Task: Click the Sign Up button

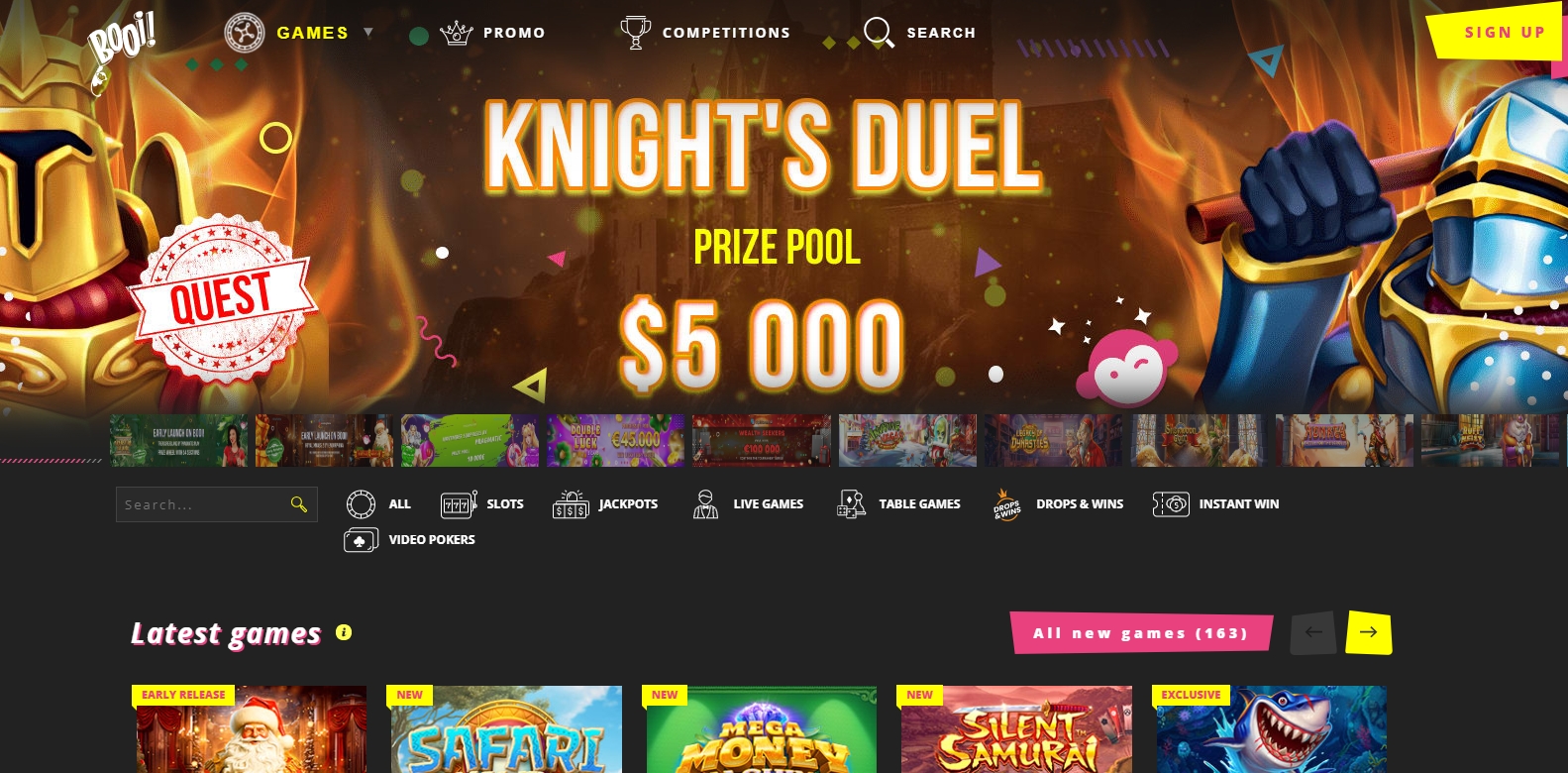Action: pos(1498,33)
